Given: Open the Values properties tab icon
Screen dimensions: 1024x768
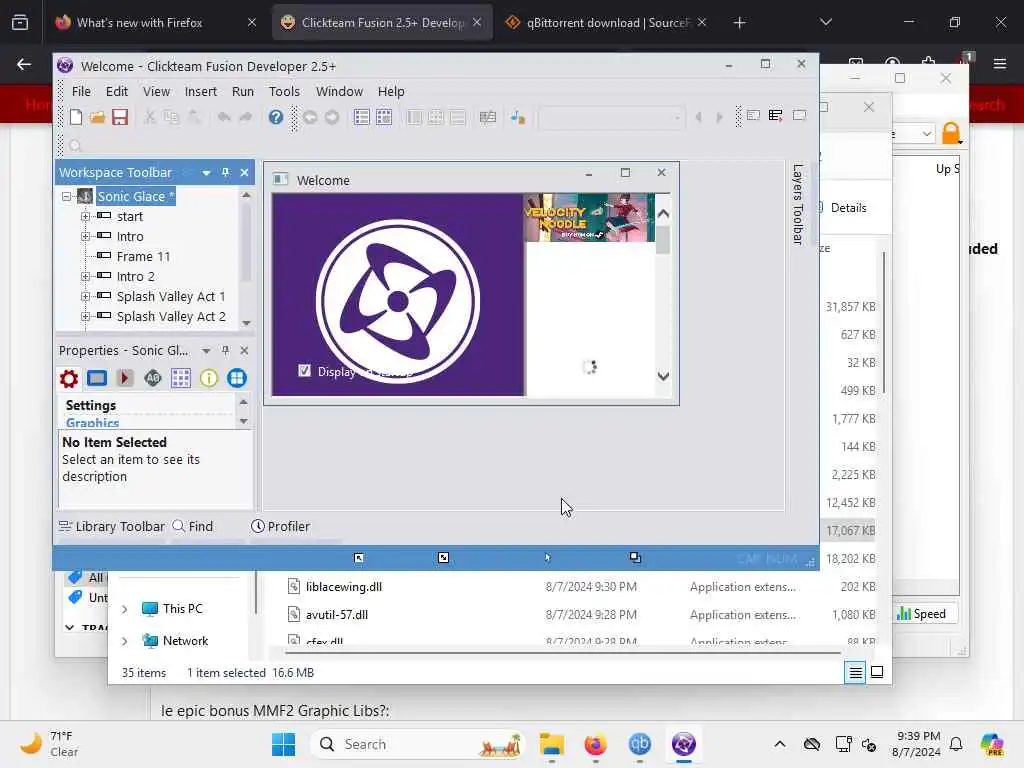Looking at the screenshot, I should click(152, 378).
